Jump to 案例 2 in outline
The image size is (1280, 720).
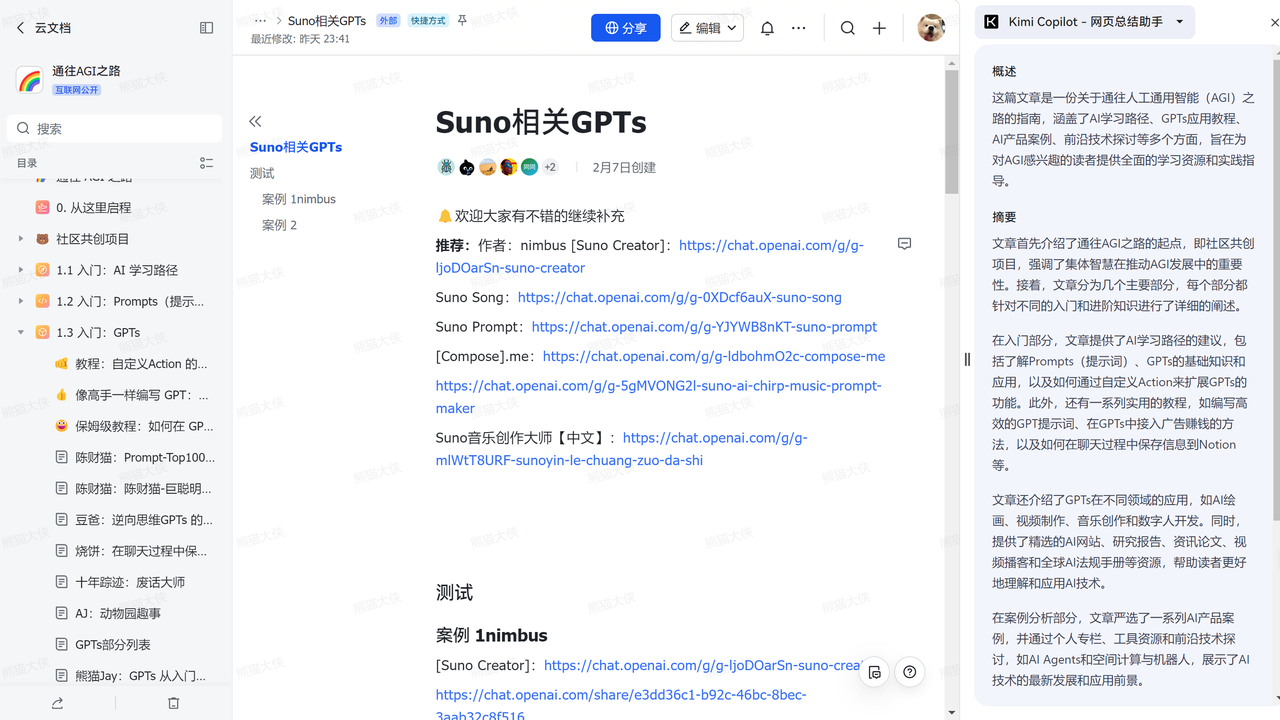pos(280,225)
